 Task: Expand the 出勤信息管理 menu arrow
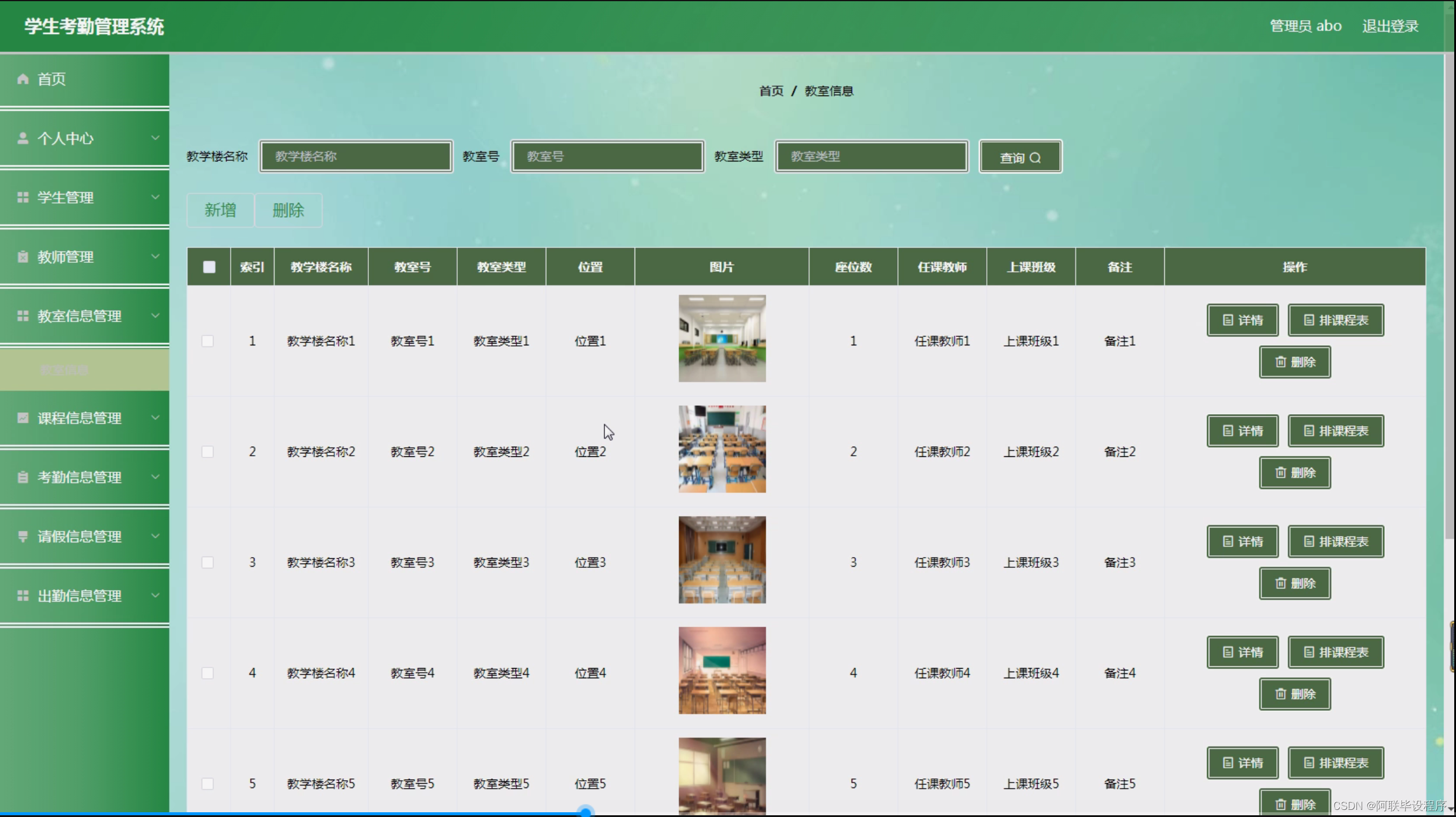pyautogui.click(x=155, y=595)
